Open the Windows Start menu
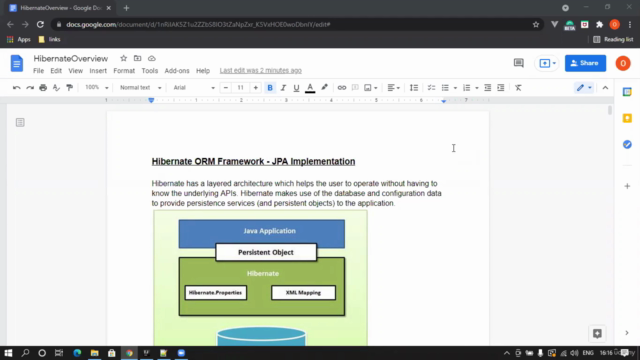 [x=8, y=353]
